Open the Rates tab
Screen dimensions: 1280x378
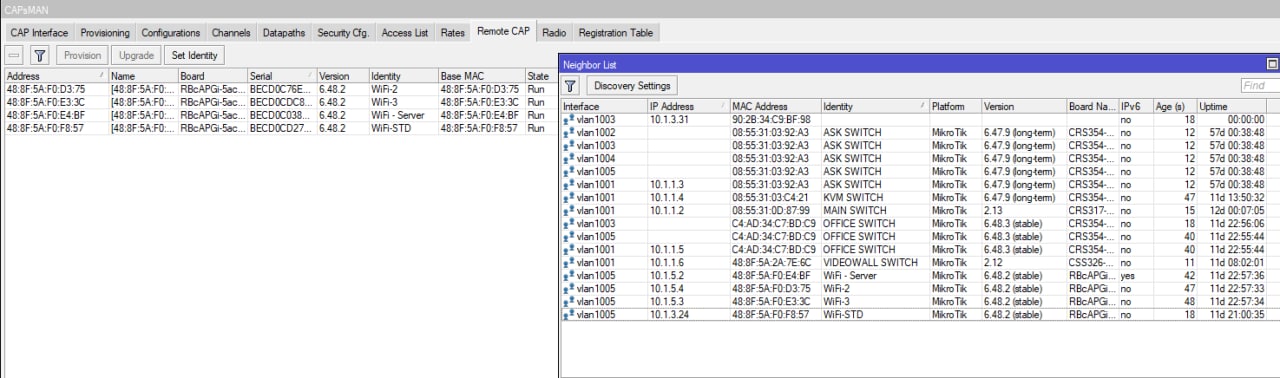click(x=453, y=33)
